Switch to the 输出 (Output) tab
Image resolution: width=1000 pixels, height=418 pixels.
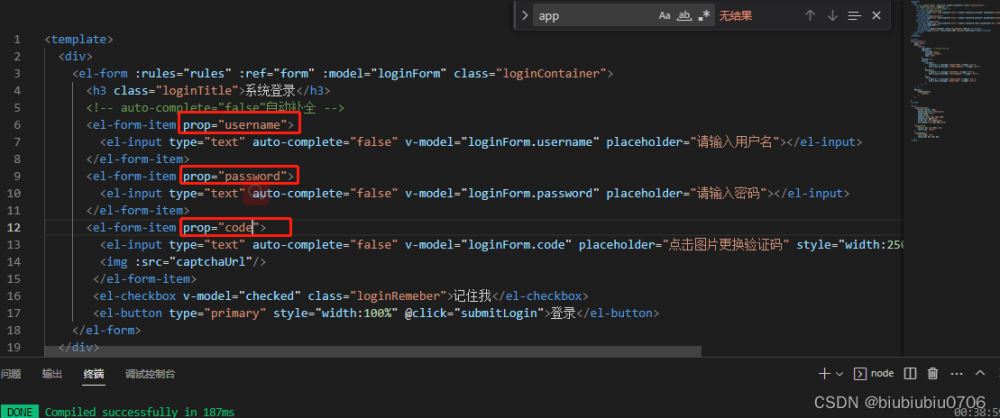click(x=52, y=374)
